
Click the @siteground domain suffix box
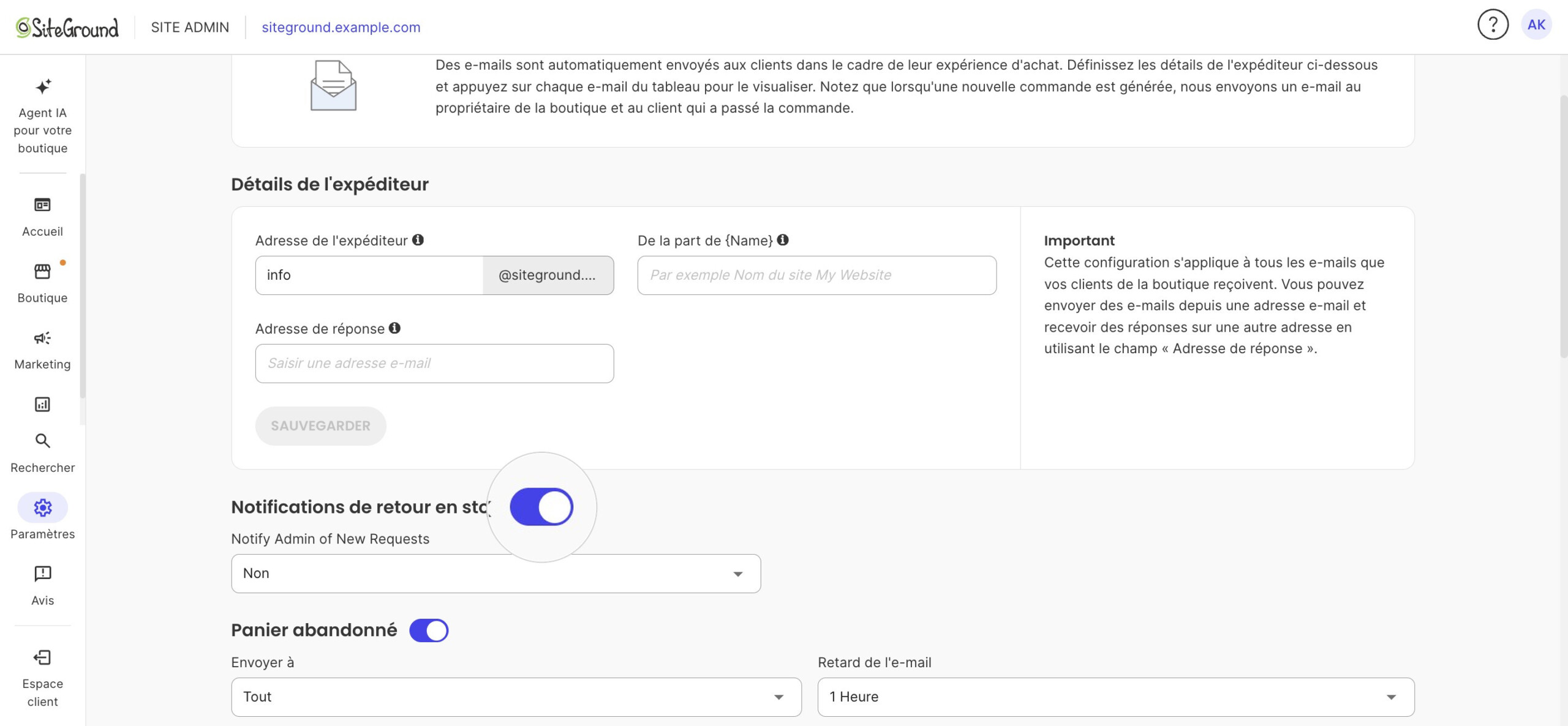[x=548, y=275]
